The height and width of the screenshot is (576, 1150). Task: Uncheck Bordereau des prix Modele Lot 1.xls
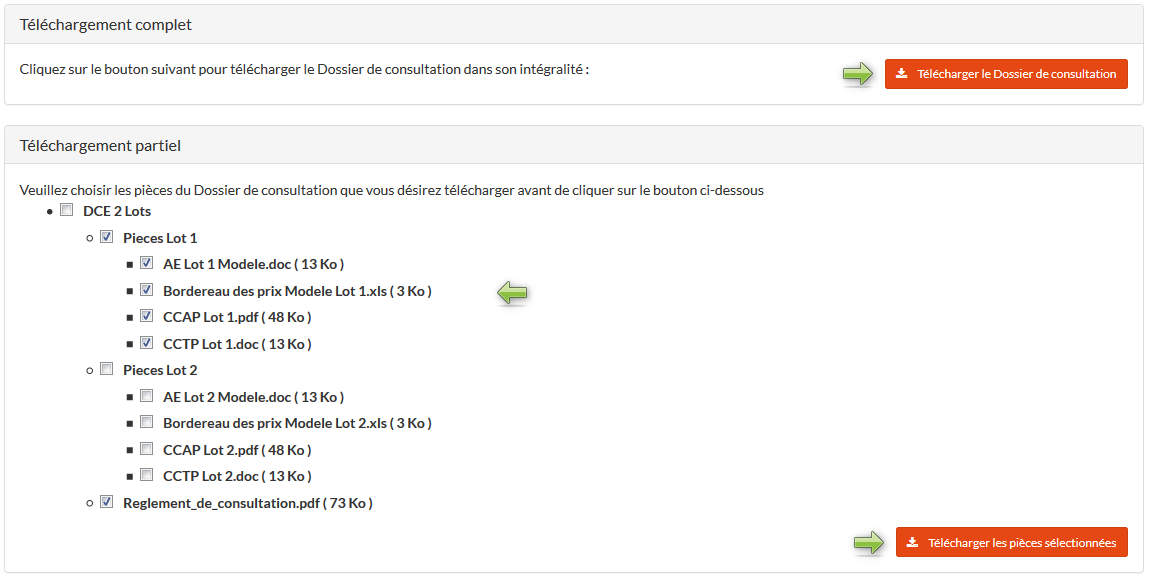147,291
